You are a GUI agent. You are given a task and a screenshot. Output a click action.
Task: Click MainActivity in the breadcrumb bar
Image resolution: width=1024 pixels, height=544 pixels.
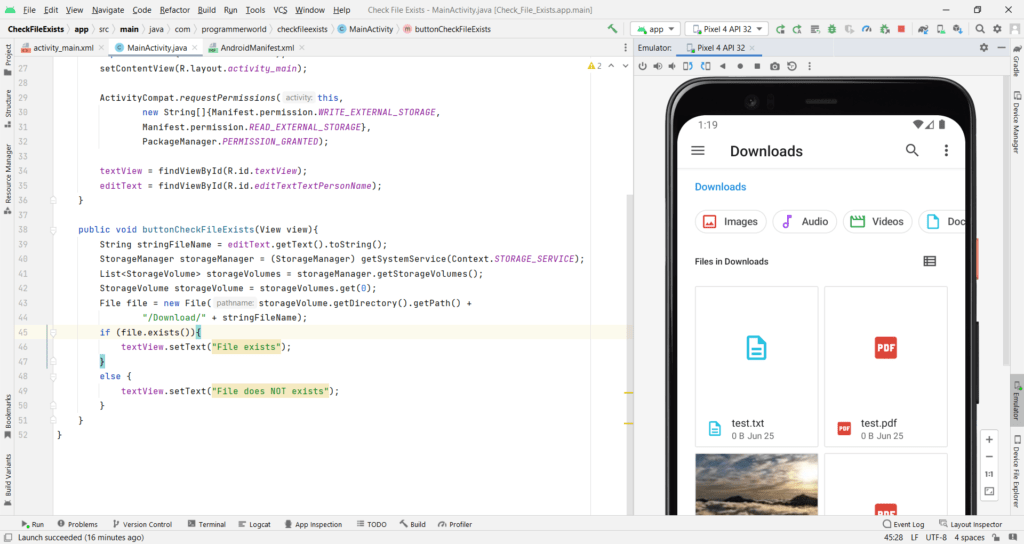click(366, 29)
